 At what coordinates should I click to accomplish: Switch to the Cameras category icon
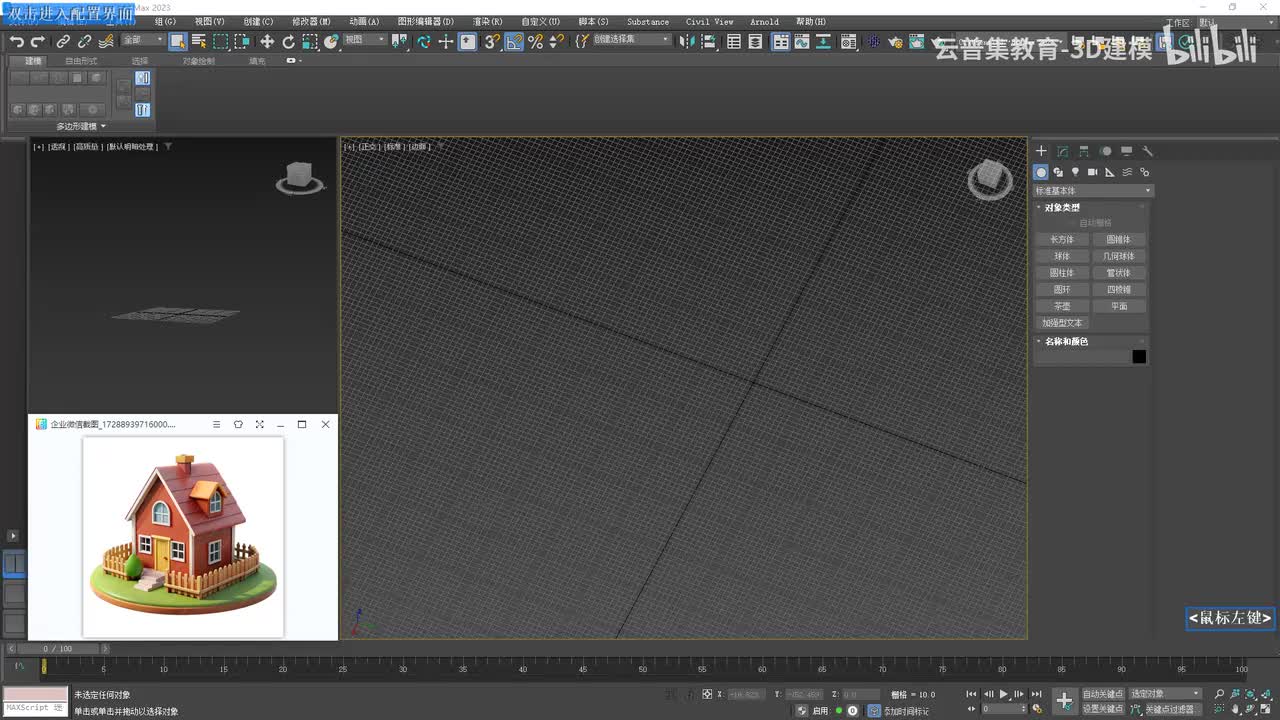[x=1092, y=172]
